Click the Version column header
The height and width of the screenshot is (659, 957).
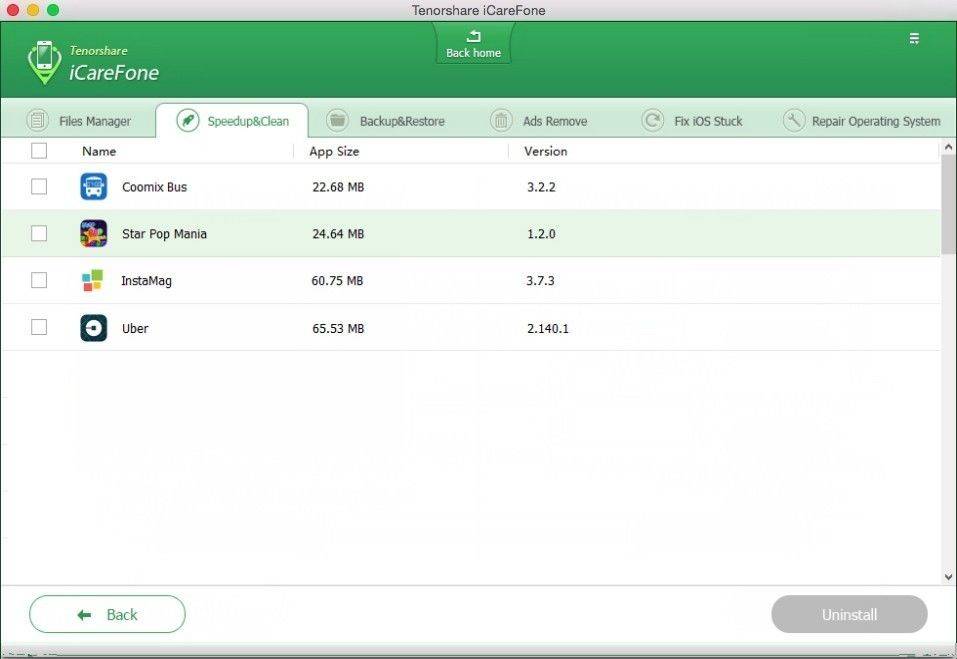click(x=546, y=151)
